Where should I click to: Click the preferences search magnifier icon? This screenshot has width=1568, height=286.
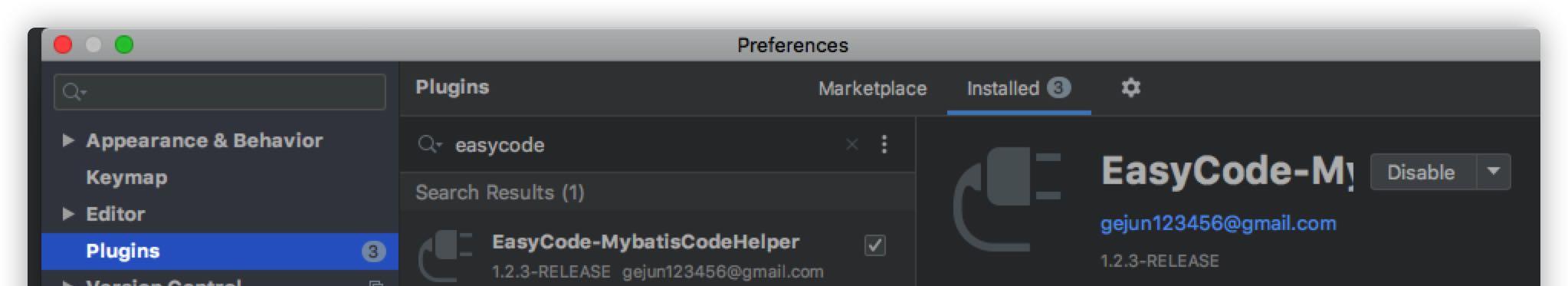pyautogui.click(x=74, y=92)
